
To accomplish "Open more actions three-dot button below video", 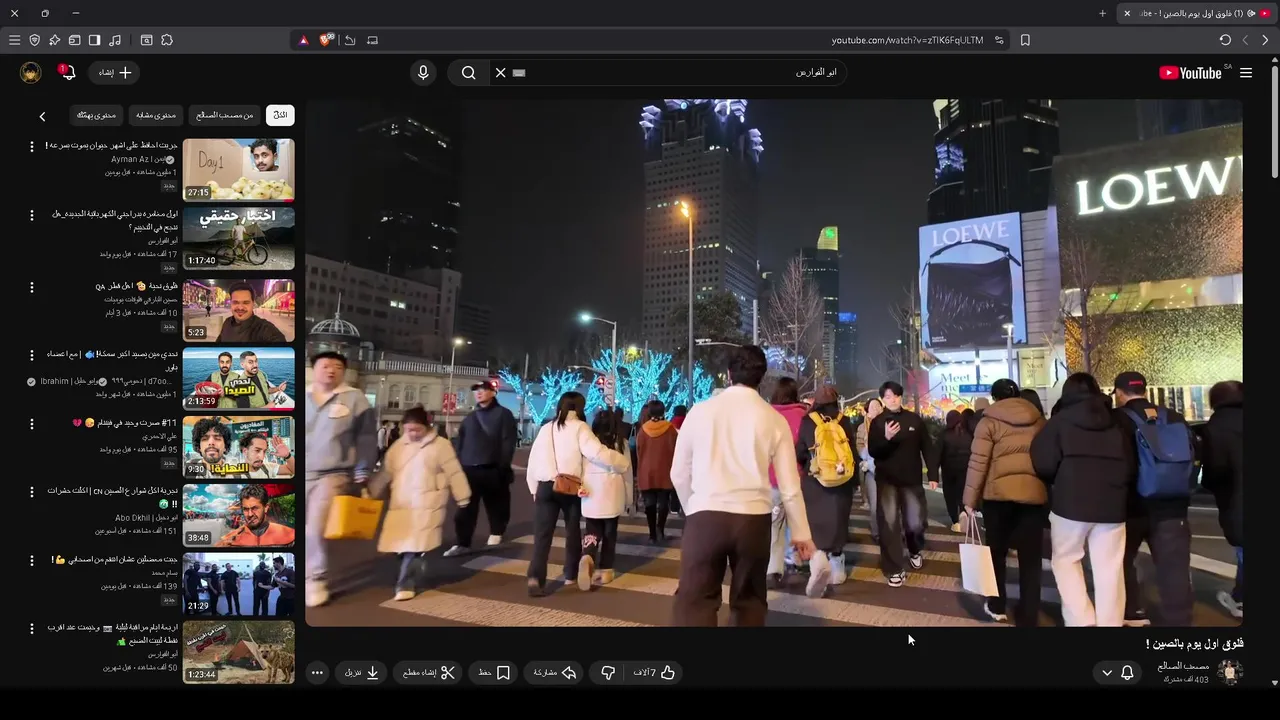I will pos(317,673).
